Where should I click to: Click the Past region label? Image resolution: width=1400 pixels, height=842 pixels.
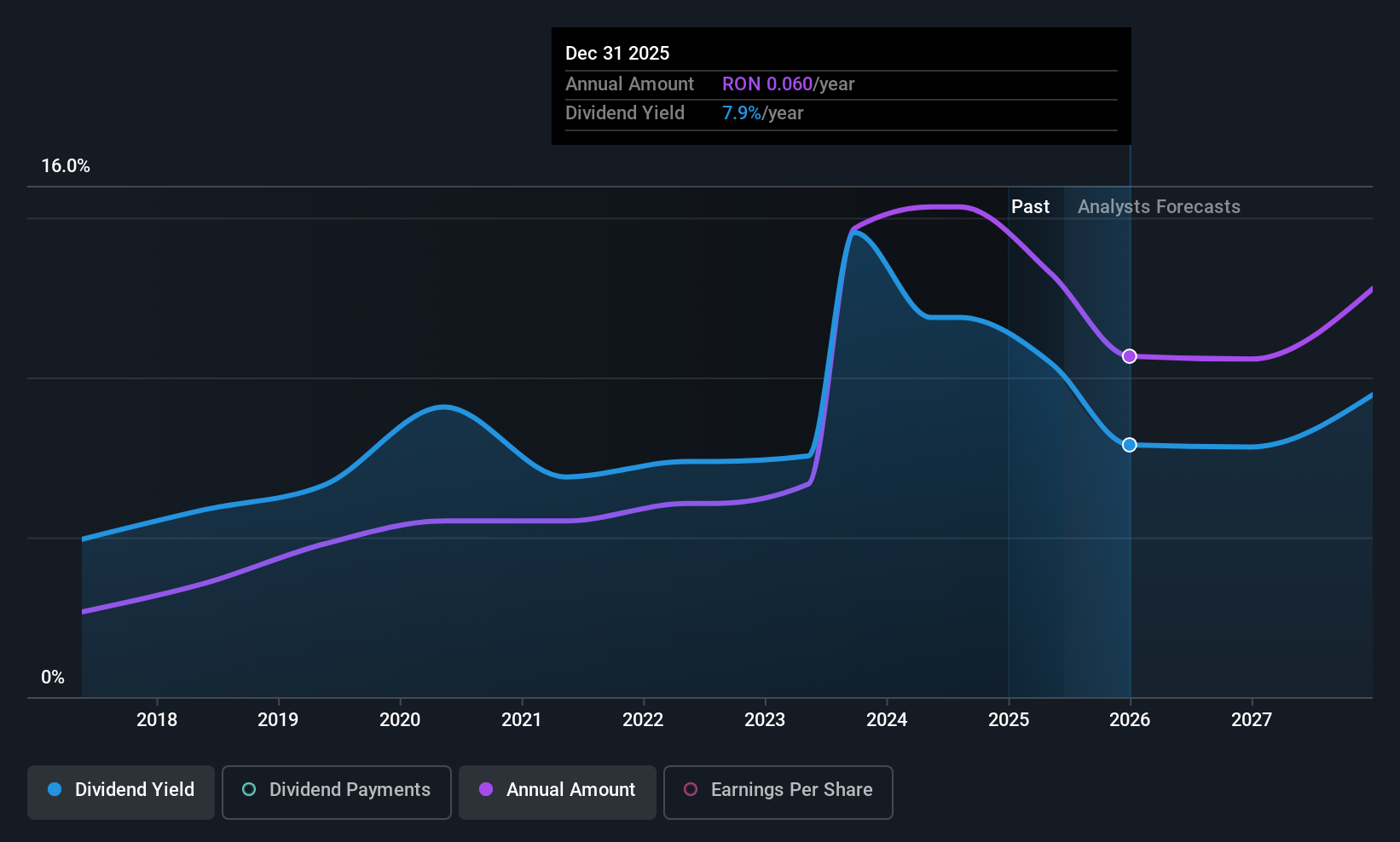tap(1030, 207)
